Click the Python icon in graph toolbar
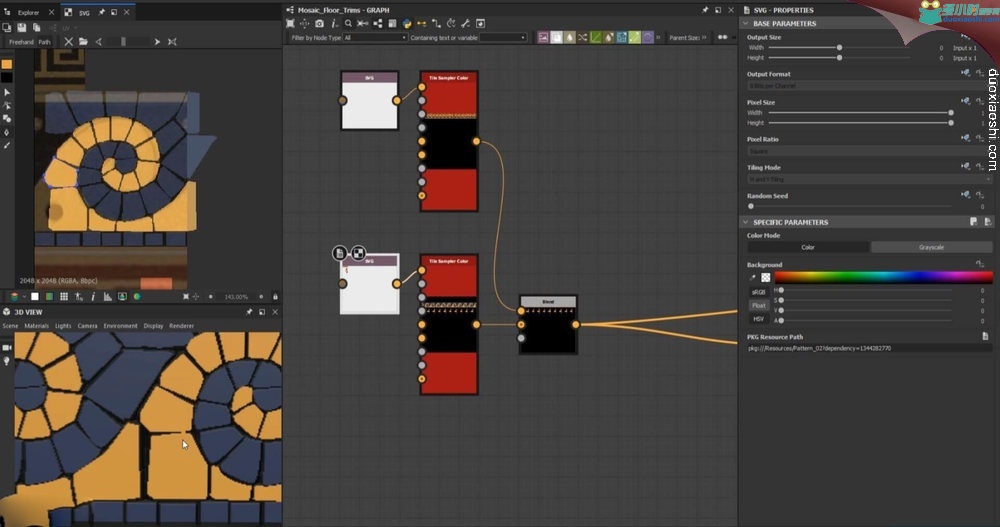Image resolution: width=1000 pixels, height=527 pixels. pos(407,24)
